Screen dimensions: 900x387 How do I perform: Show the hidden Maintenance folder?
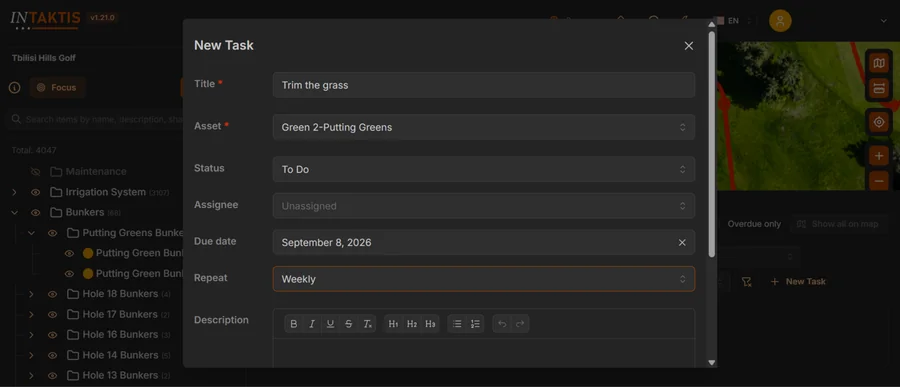click(x=36, y=172)
